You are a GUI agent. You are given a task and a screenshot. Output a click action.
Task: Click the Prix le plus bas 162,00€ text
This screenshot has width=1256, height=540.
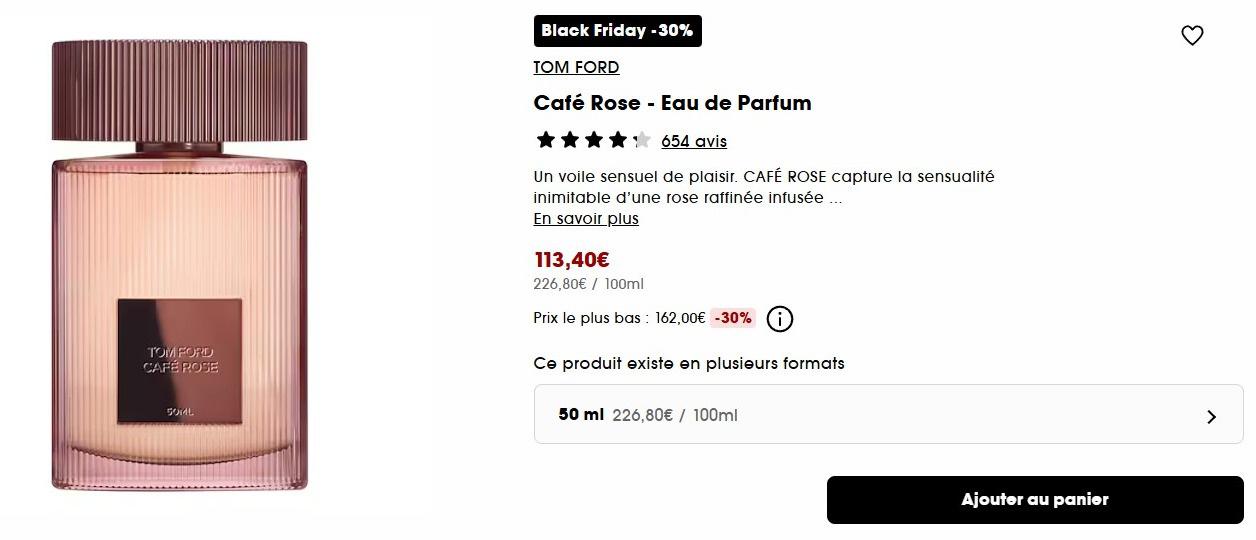click(x=619, y=318)
